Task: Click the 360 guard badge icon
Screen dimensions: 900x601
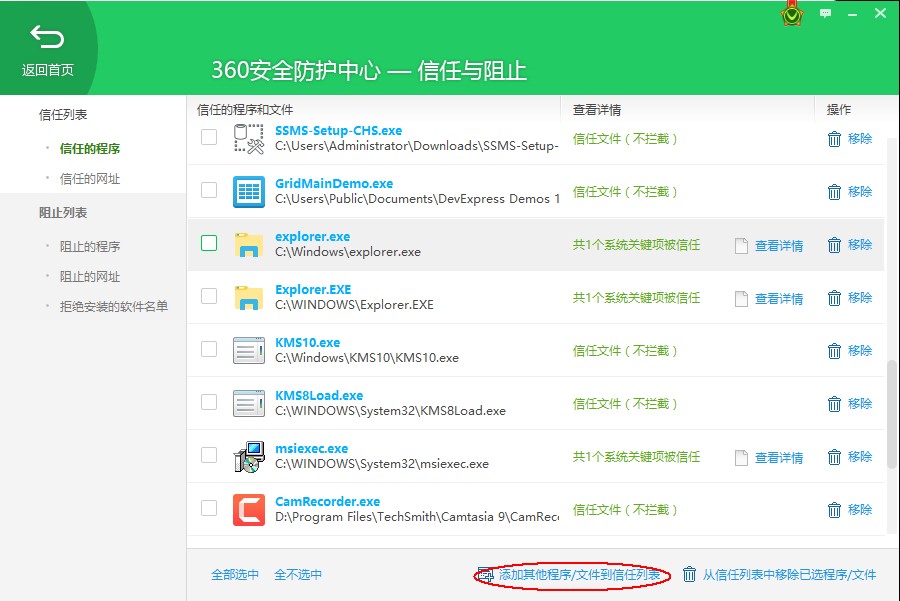Action: click(792, 14)
